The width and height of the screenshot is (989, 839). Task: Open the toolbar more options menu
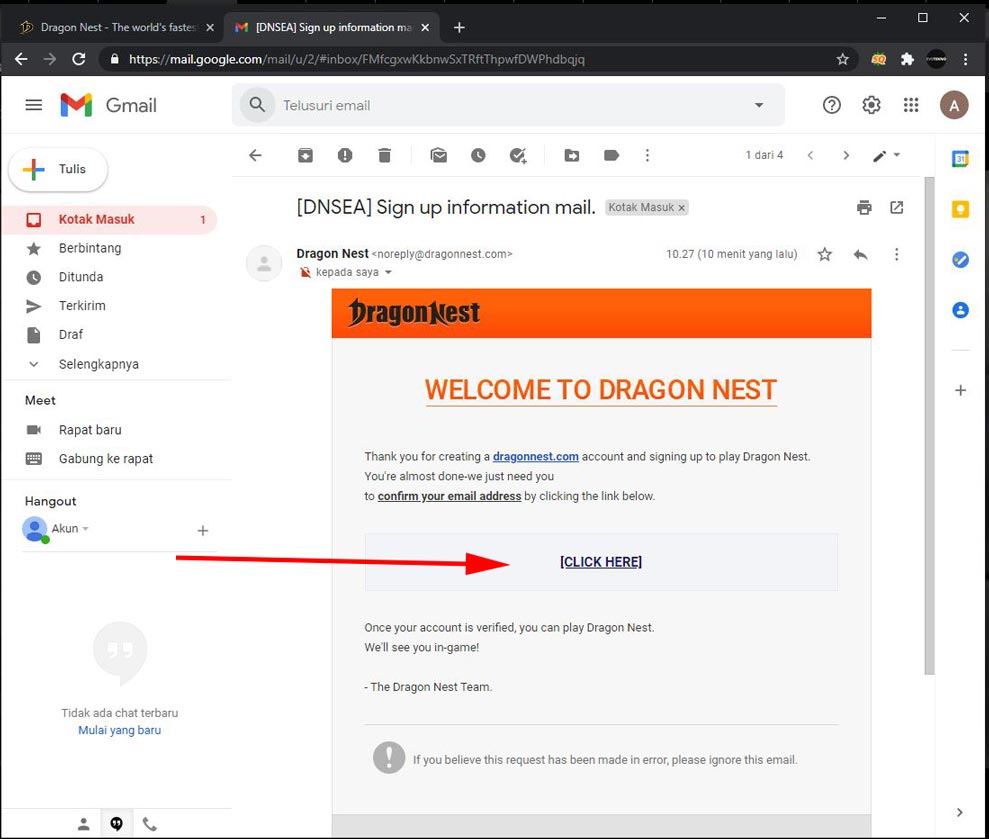[647, 155]
